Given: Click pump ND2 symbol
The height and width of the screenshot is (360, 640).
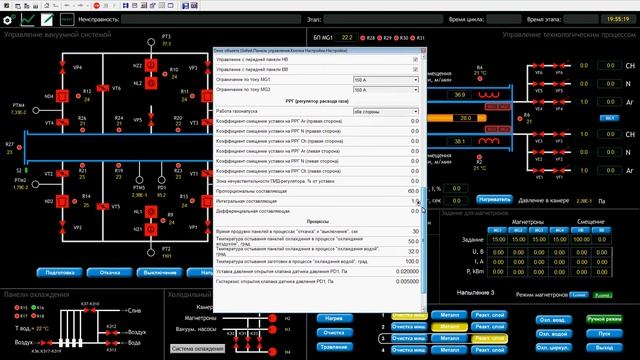Looking at the screenshot, I should tap(62, 202).
